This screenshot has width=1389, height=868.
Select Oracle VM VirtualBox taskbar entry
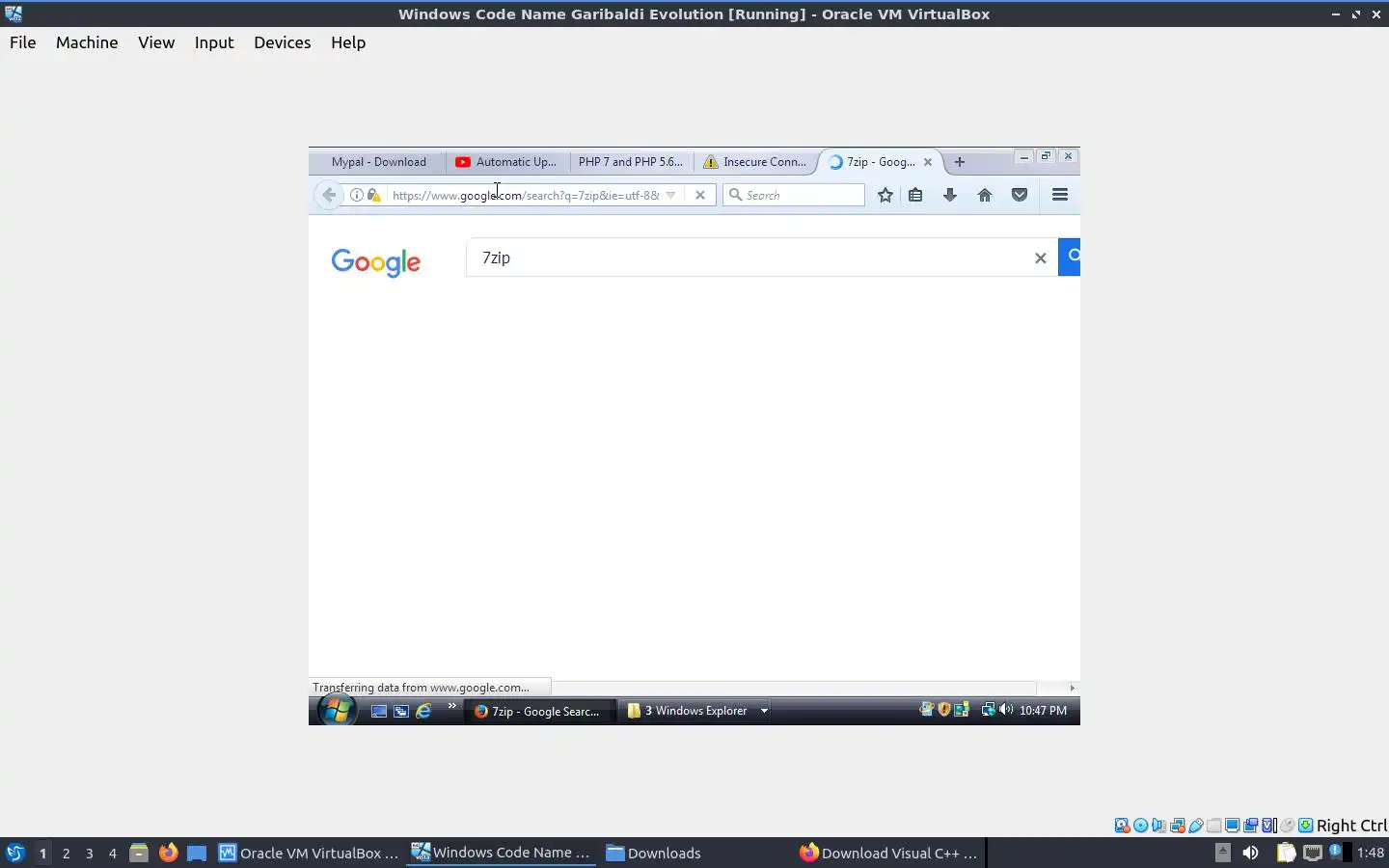click(x=308, y=853)
